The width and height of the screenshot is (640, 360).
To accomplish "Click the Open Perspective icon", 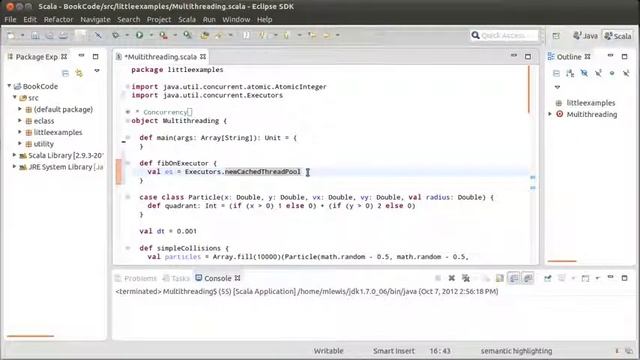I will click(556, 36).
